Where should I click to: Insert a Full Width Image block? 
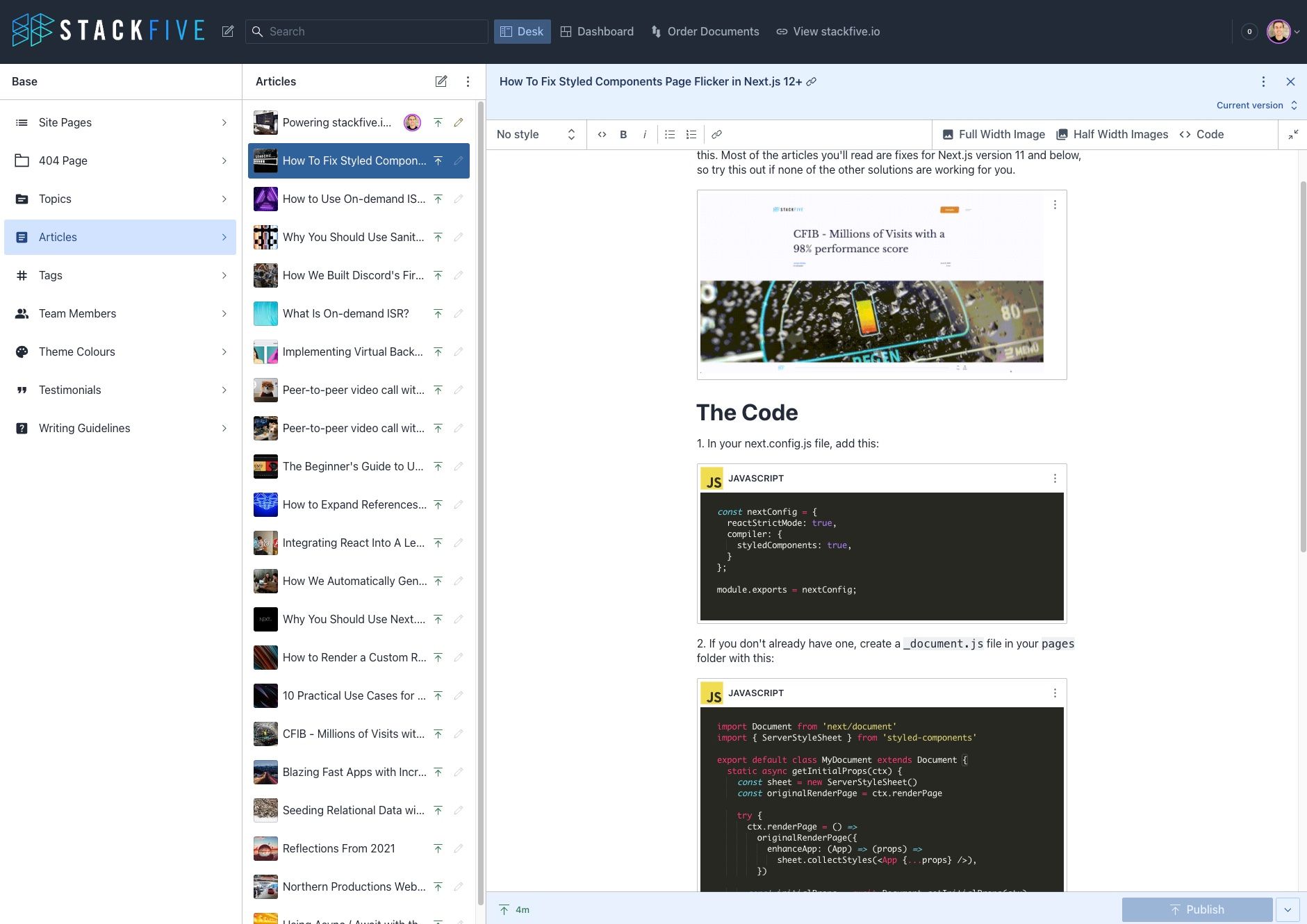[x=994, y=134]
